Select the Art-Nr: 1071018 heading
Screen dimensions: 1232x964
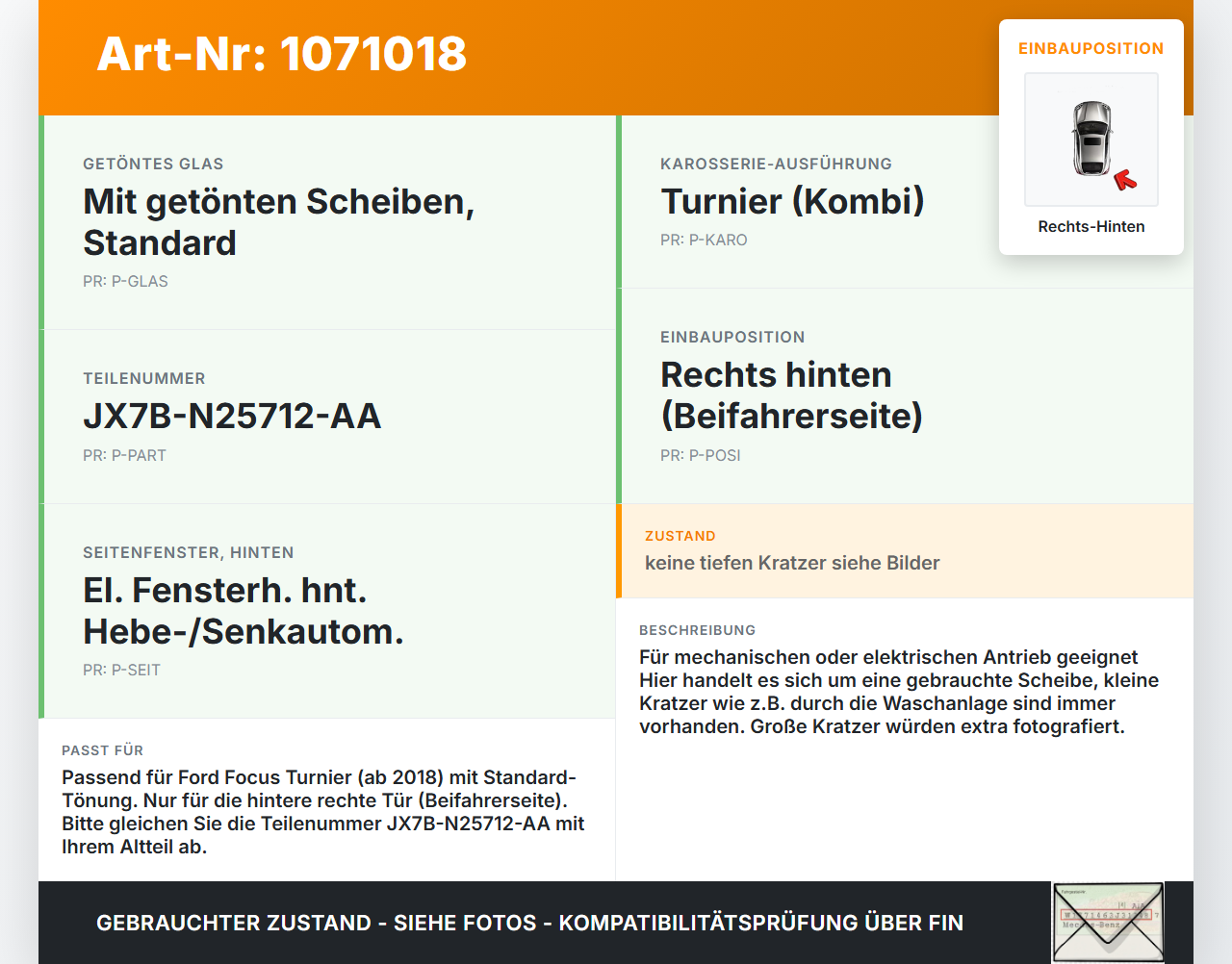pos(282,54)
